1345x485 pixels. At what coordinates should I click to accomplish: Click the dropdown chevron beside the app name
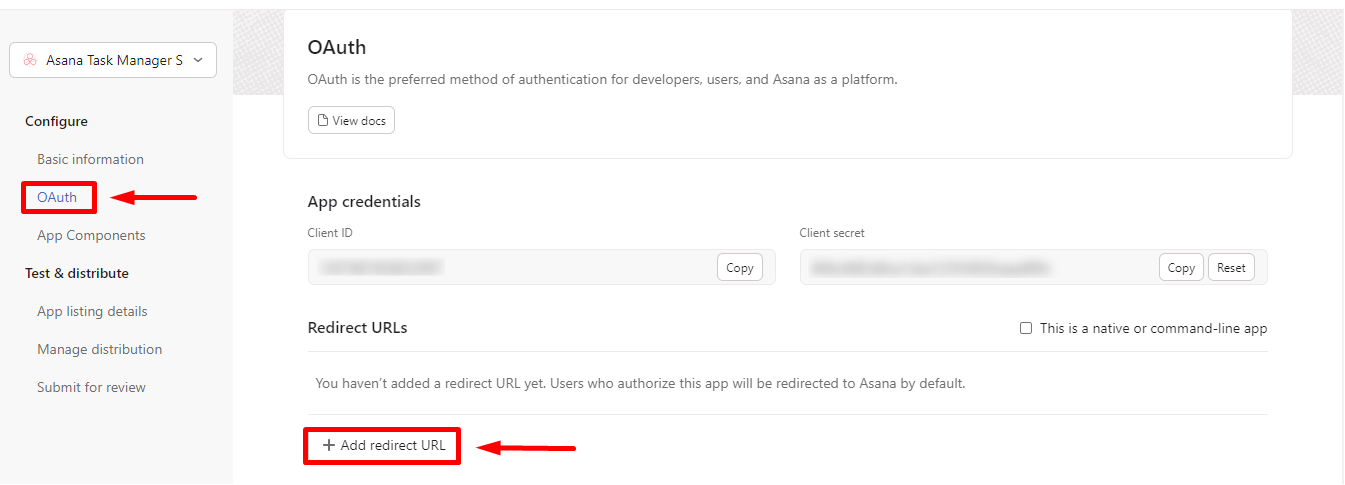pyautogui.click(x=198, y=60)
